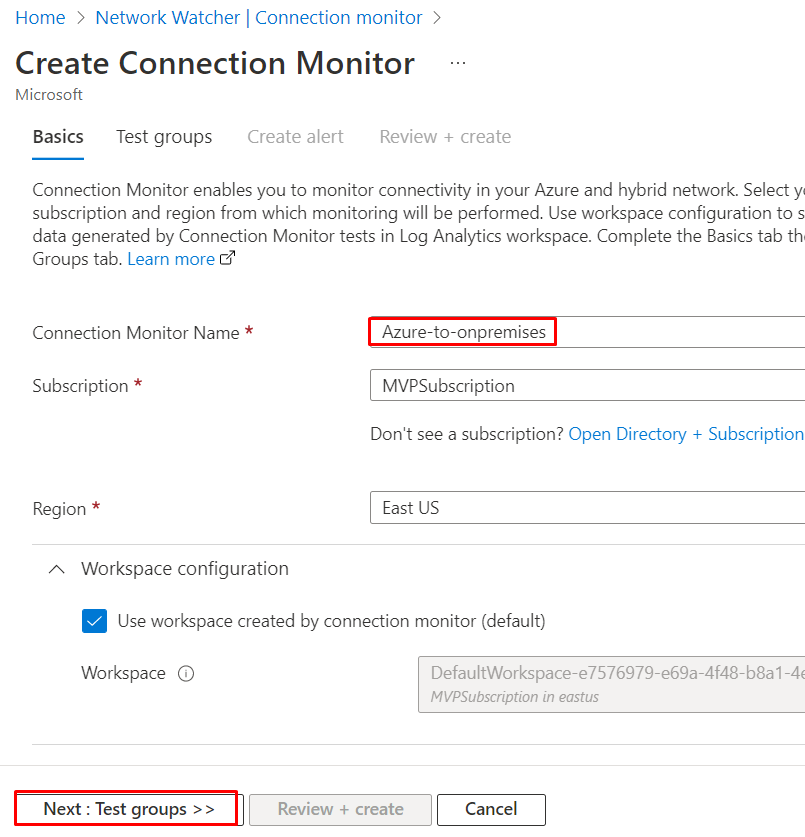Uncheck Use workspace created by connection monitor
Screen dimensions: 805x837
(94, 621)
